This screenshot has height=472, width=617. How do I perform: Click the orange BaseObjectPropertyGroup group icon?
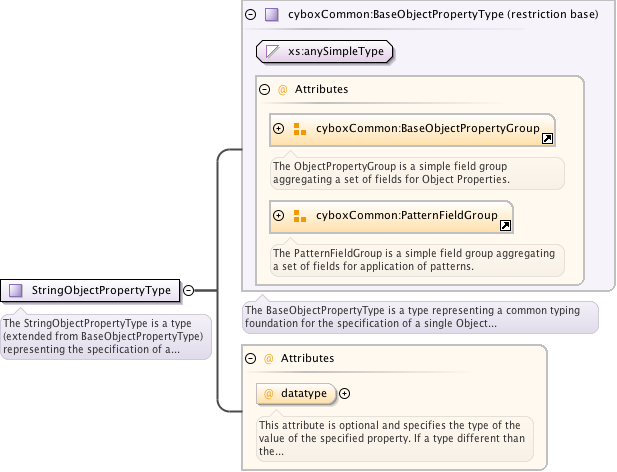click(x=300, y=129)
